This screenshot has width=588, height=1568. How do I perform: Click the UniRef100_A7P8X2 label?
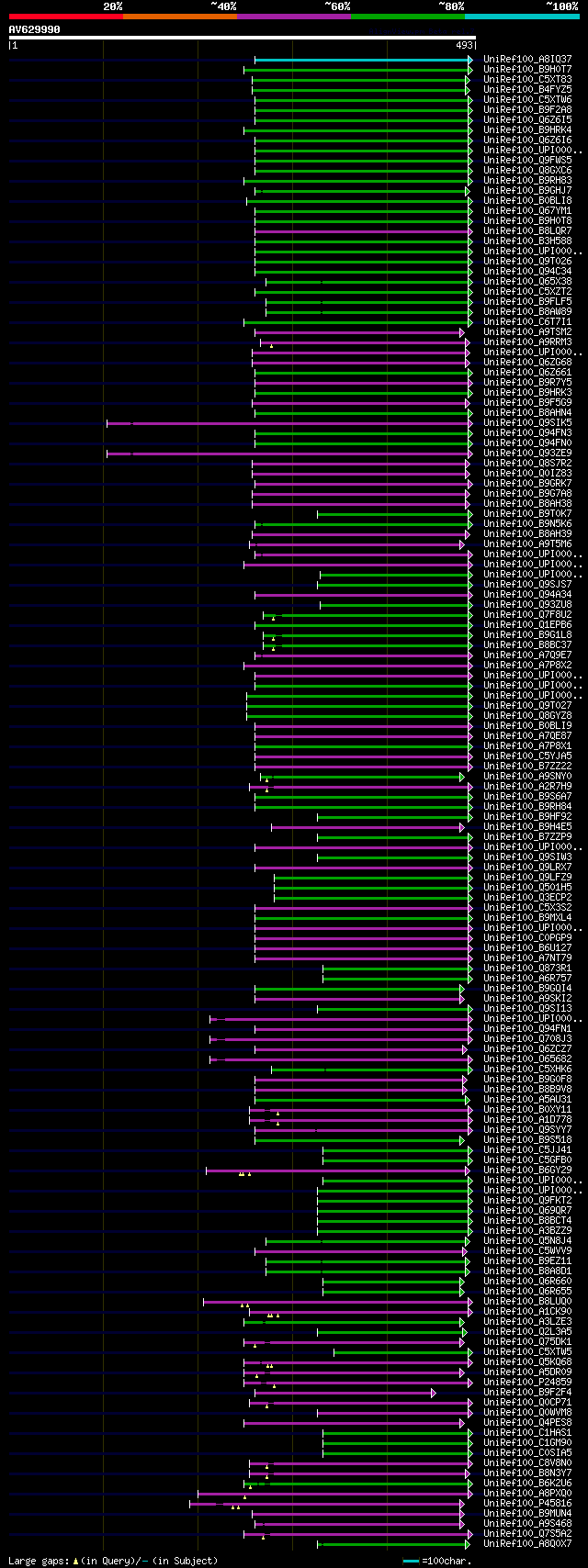(x=527, y=666)
